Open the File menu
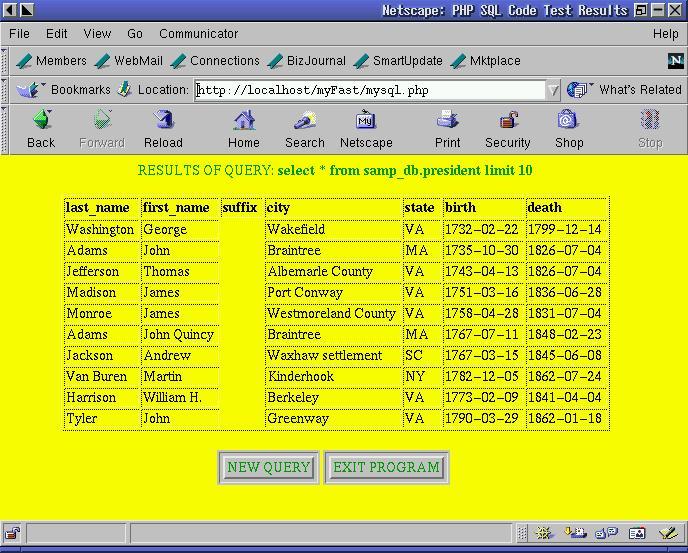This screenshot has width=688, height=553. click(19, 33)
